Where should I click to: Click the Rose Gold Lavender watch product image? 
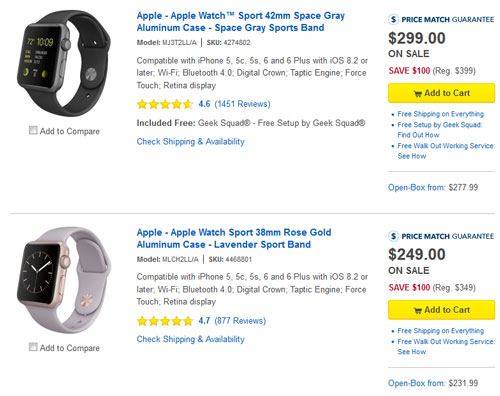click(x=64, y=280)
